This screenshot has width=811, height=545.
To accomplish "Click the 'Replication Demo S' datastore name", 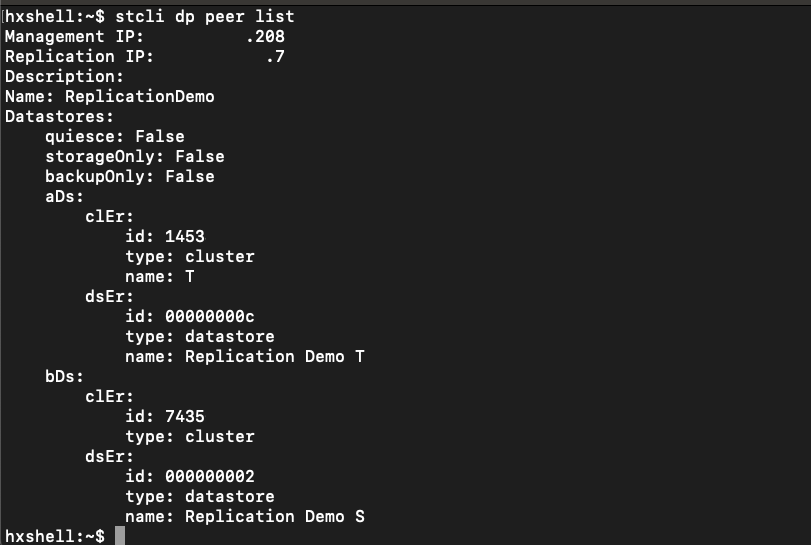I will [x=275, y=516].
